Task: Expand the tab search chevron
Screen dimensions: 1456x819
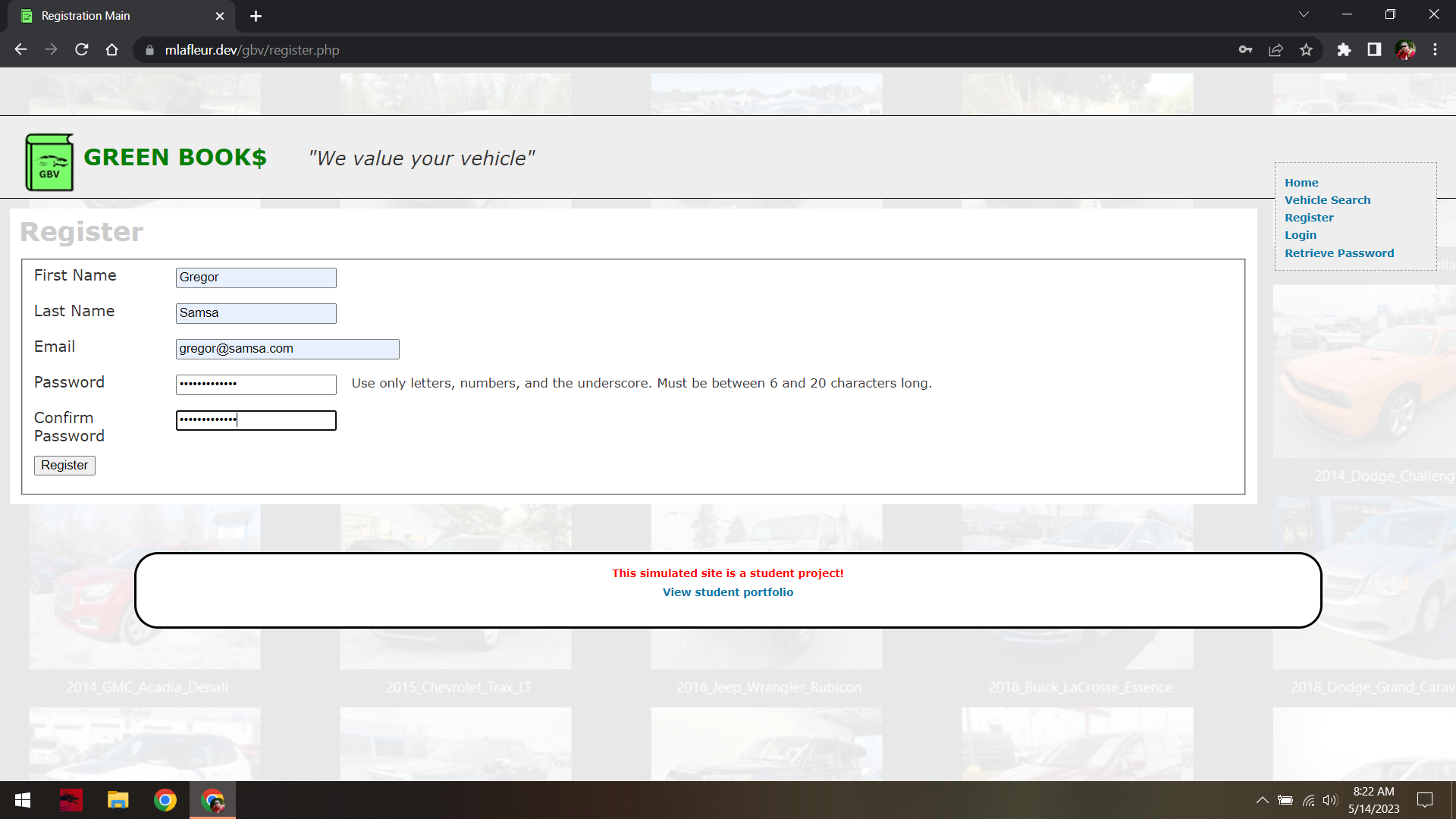Action: pos(1304,14)
